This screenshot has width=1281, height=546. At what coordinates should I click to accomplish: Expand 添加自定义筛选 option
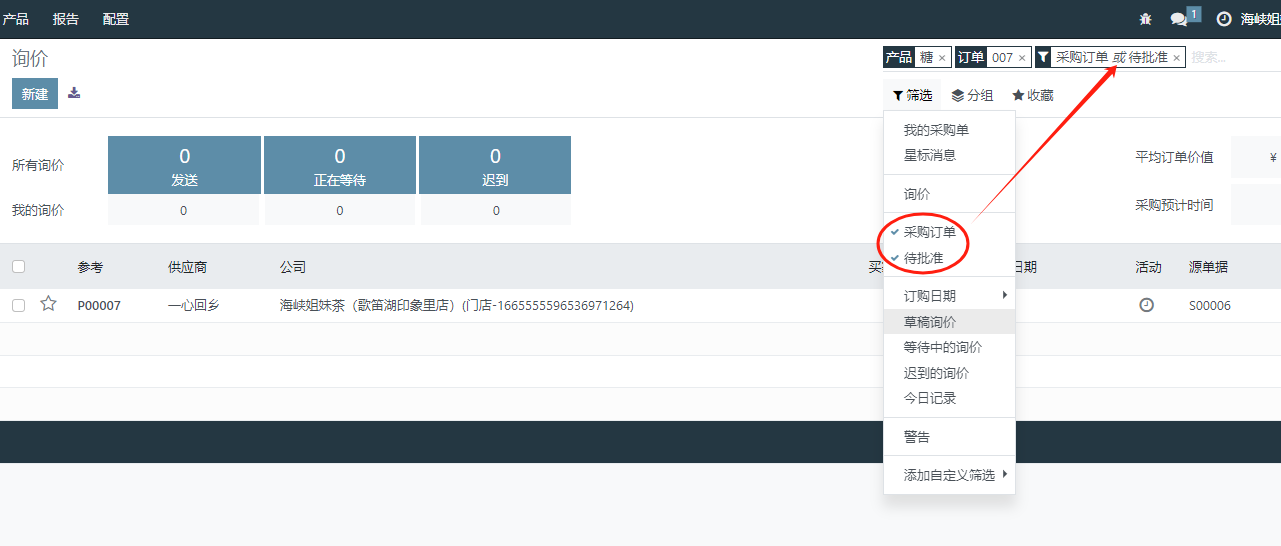948,475
